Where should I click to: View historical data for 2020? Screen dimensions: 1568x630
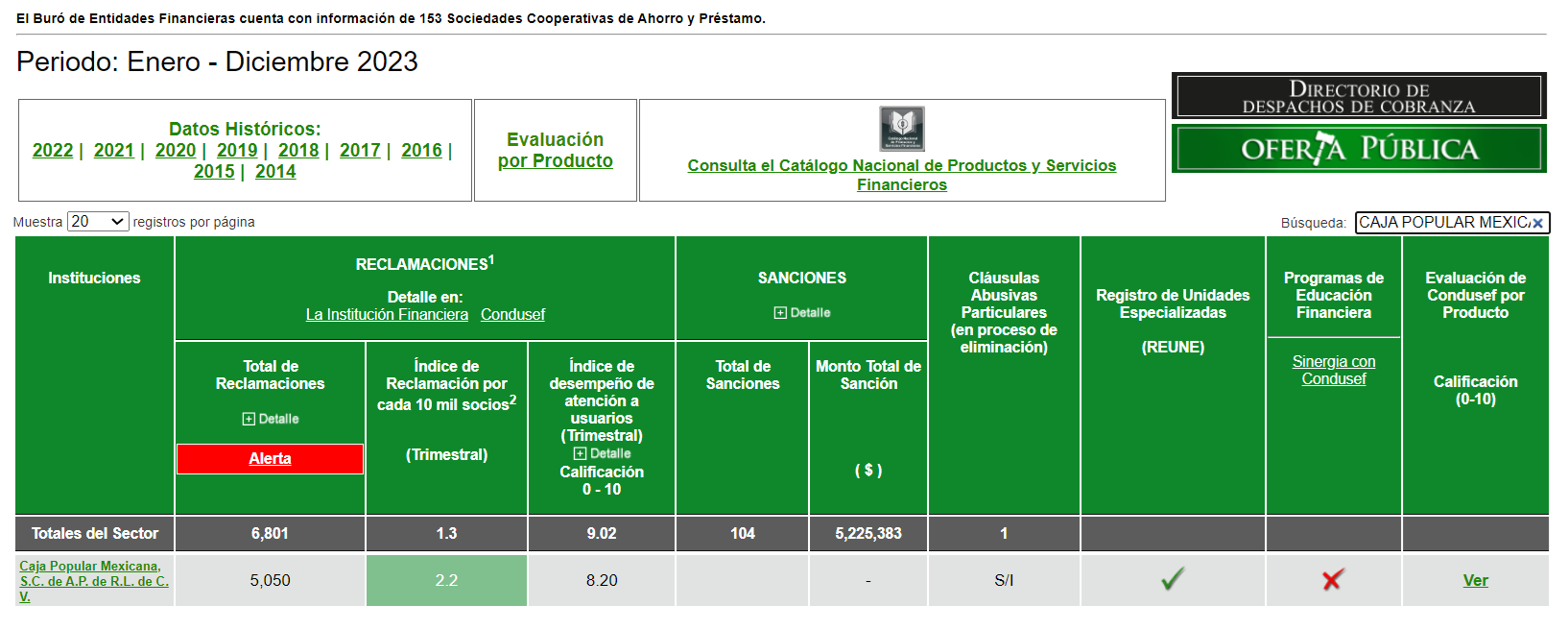[176, 151]
